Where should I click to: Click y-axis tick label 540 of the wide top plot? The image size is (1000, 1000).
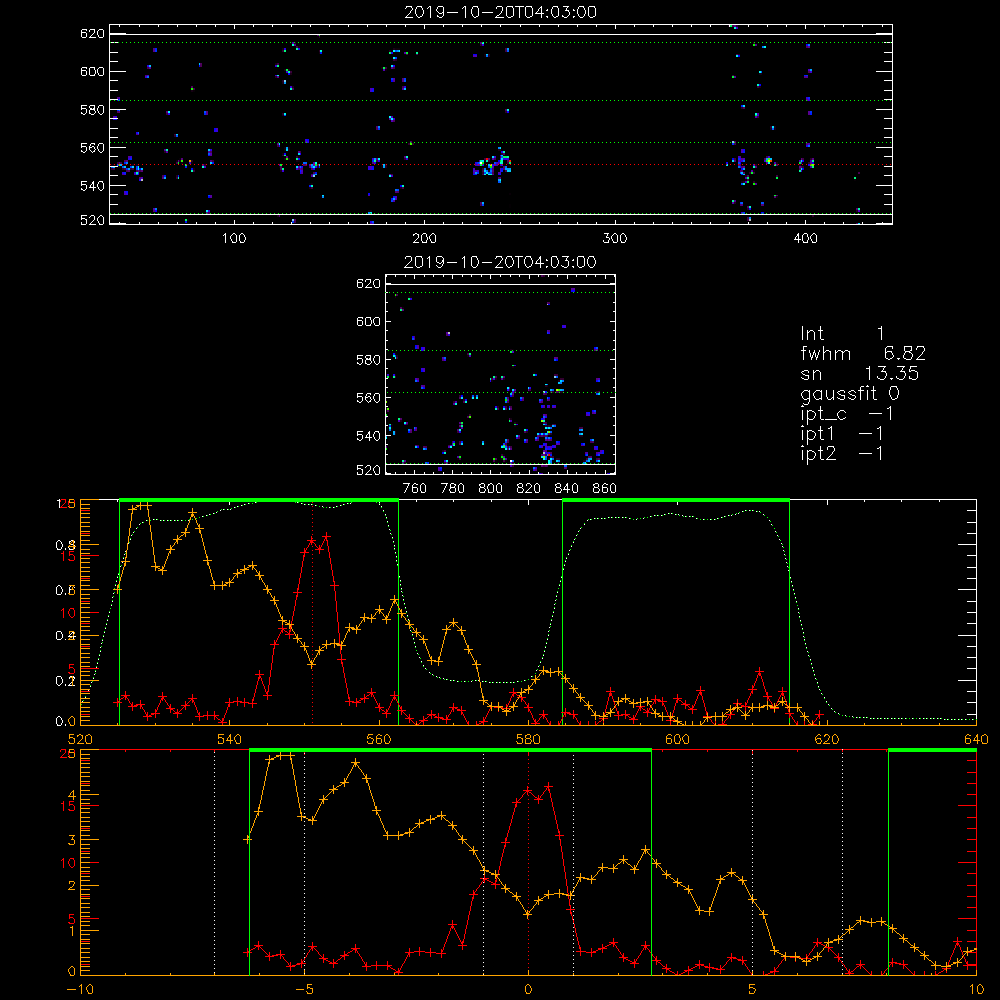92,186
